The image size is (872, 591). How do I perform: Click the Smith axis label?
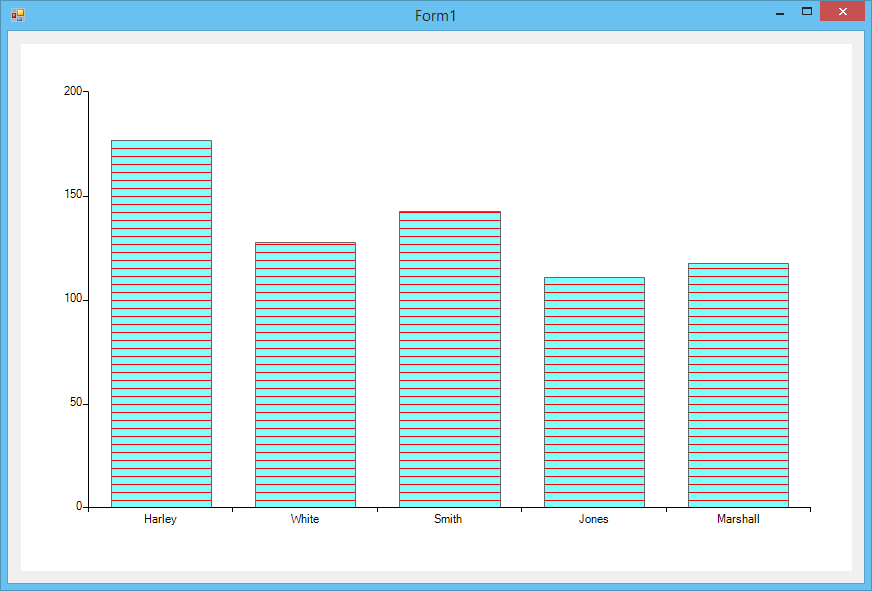(448, 519)
